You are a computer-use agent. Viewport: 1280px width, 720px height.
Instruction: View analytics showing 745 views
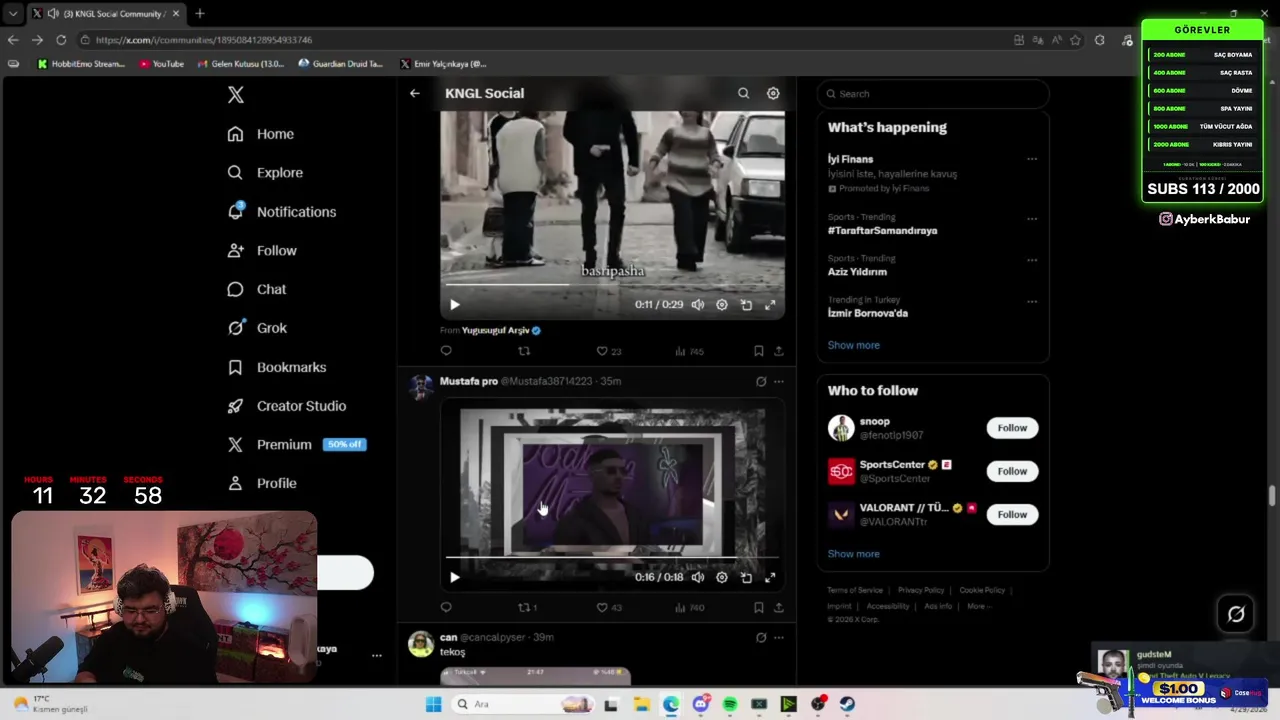690,351
